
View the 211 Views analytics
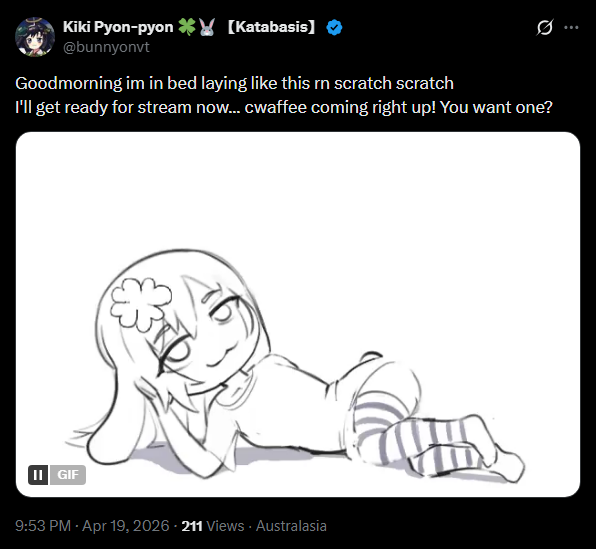point(212,526)
